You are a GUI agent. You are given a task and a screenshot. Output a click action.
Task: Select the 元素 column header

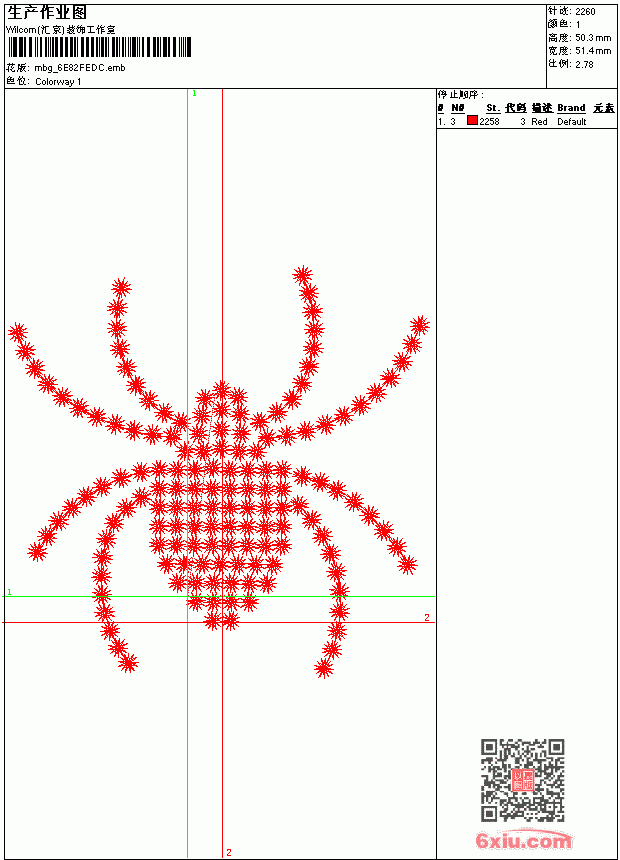coord(604,108)
